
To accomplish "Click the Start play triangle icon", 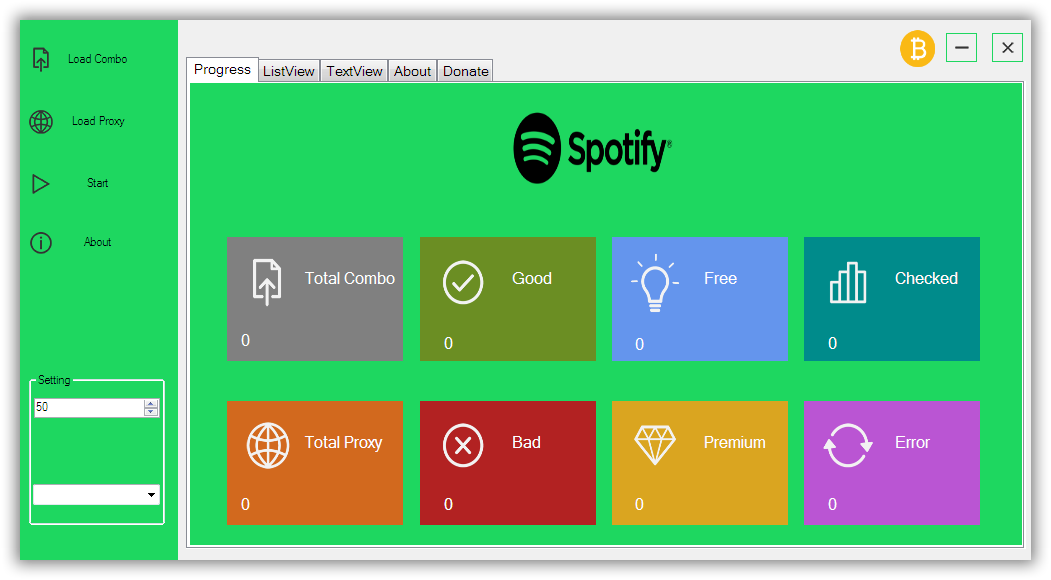I will [x=41, y=183].
